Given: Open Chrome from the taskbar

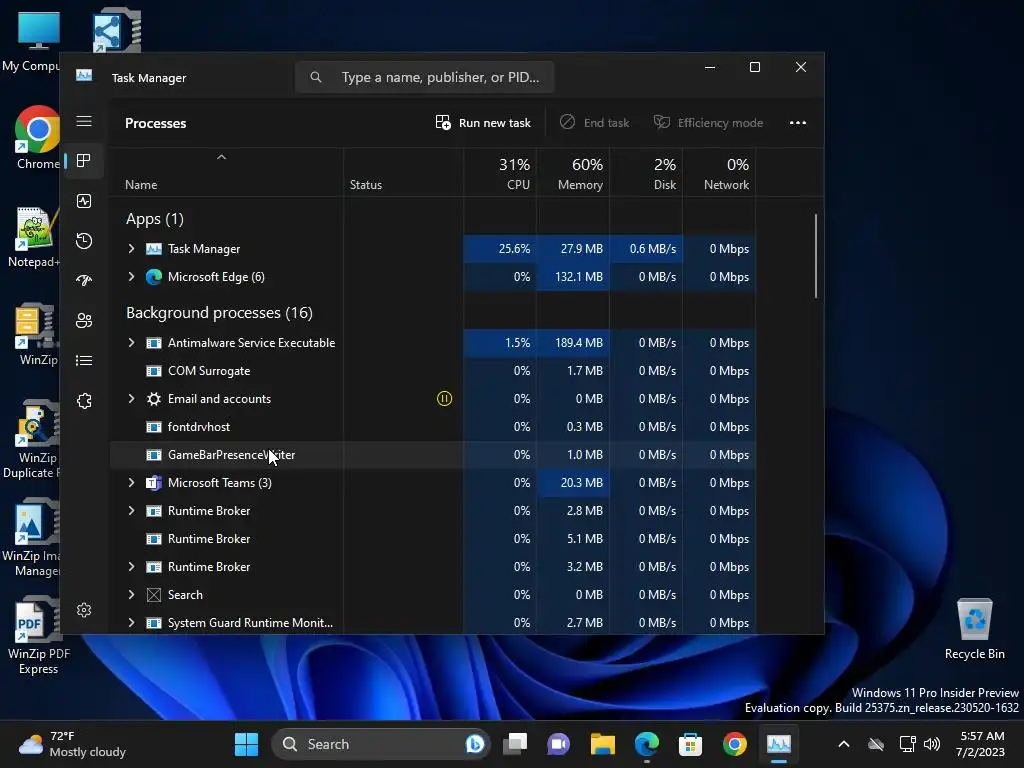Looking at the screenshot, I should (735, 744).
